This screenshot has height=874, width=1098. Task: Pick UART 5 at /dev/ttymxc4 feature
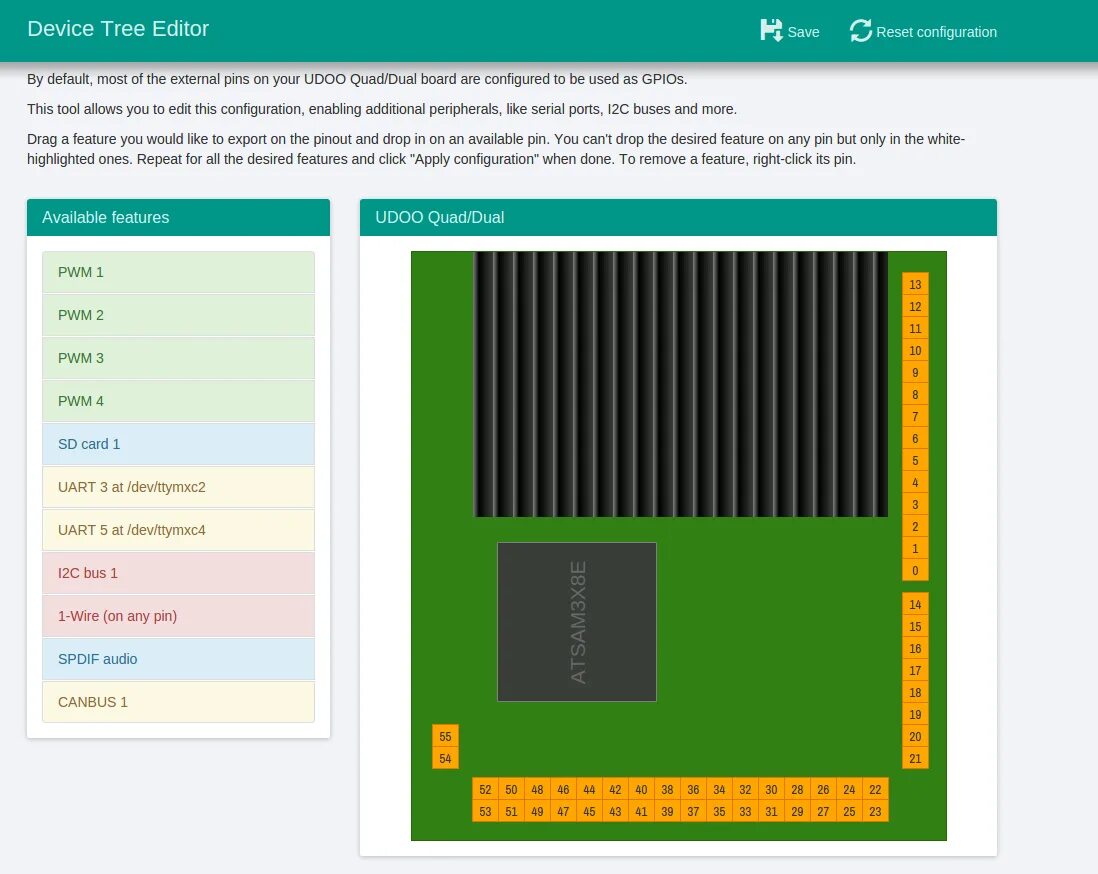(179, 530)
